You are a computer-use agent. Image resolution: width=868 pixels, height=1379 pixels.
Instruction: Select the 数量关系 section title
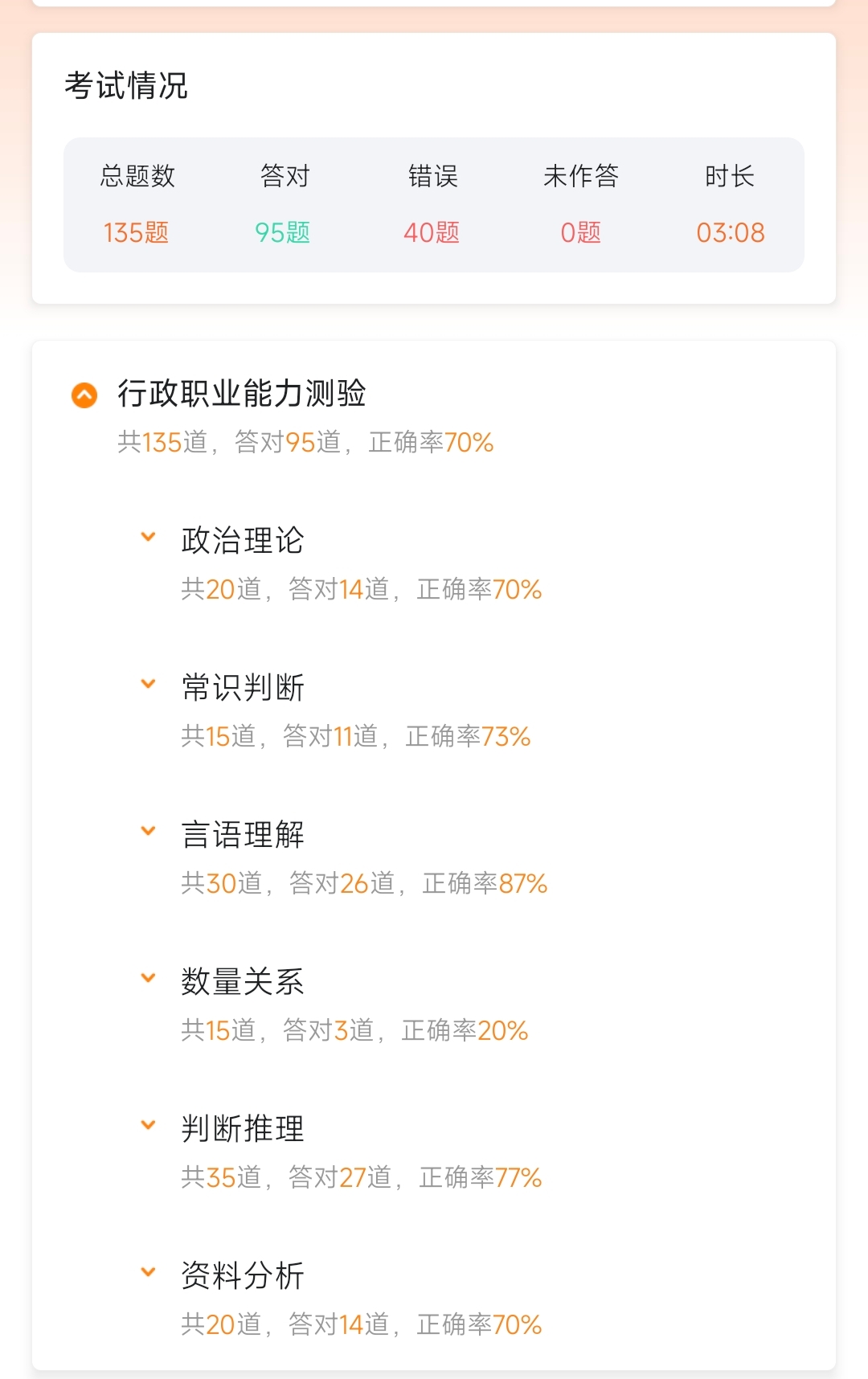click(x=243, y=981)
